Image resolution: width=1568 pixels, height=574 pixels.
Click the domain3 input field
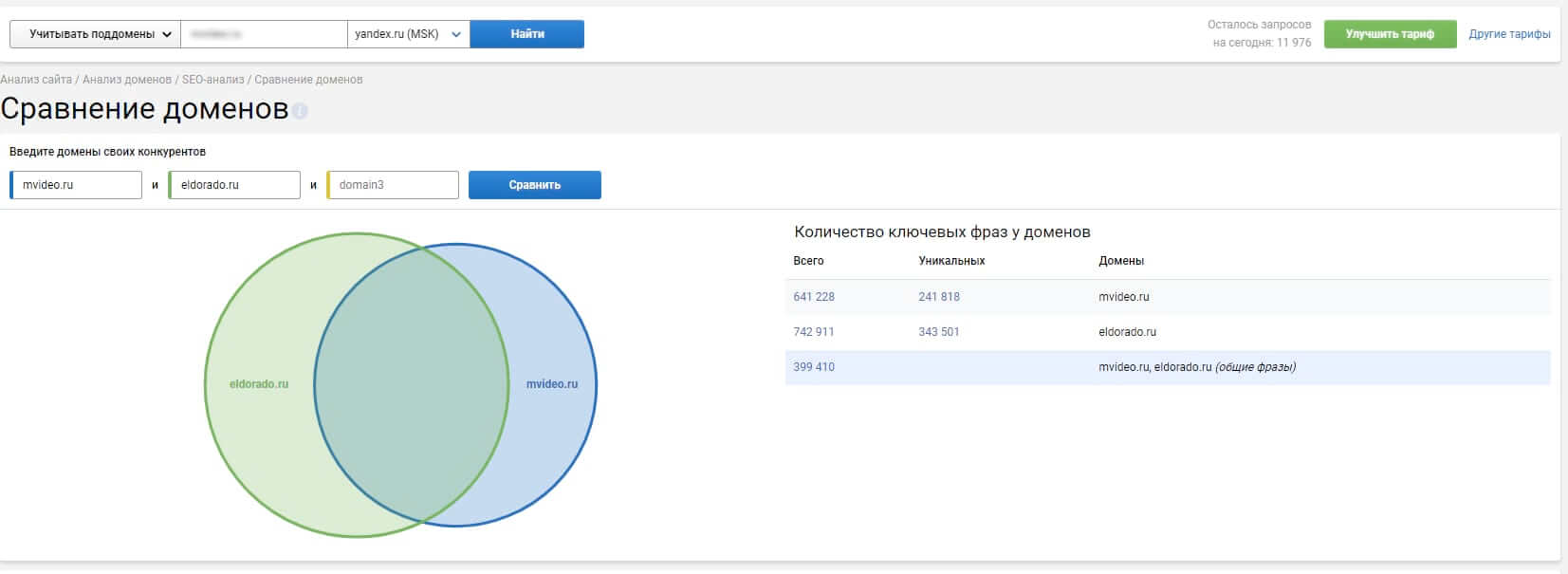pyautogui.click(x=393, y=185)
